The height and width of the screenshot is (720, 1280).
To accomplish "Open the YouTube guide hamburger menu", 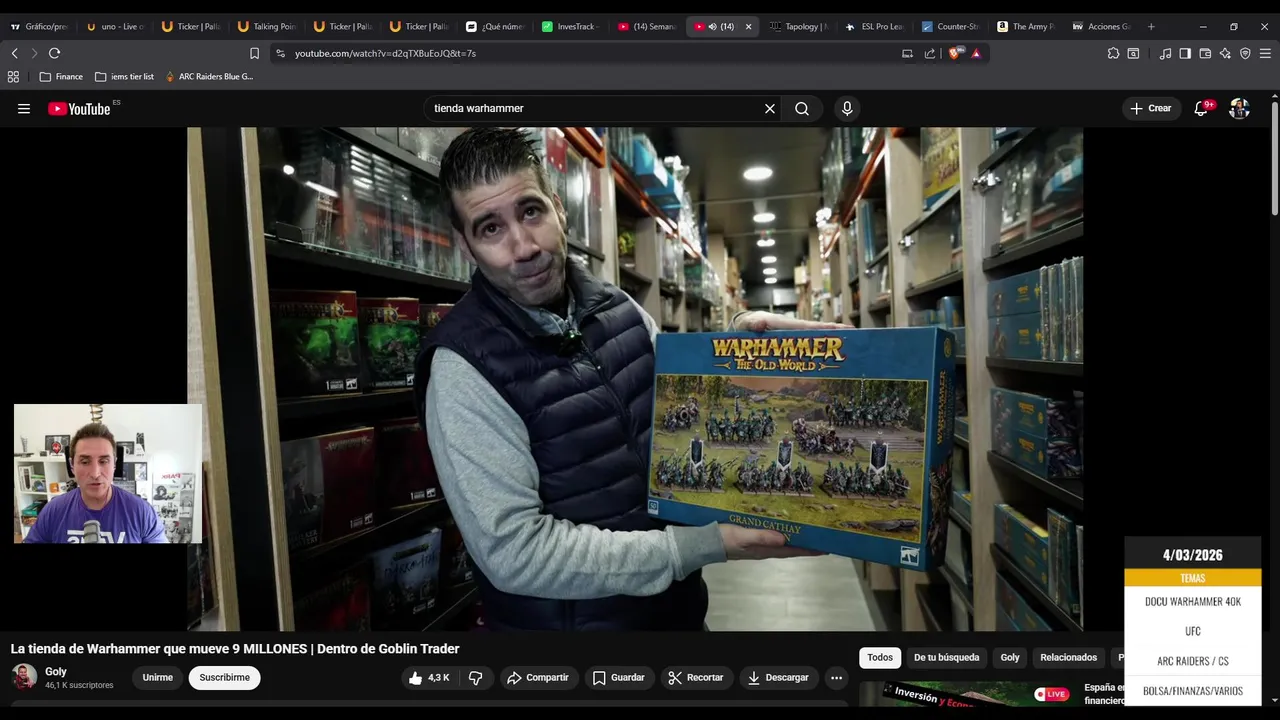I will pos(24,109).
